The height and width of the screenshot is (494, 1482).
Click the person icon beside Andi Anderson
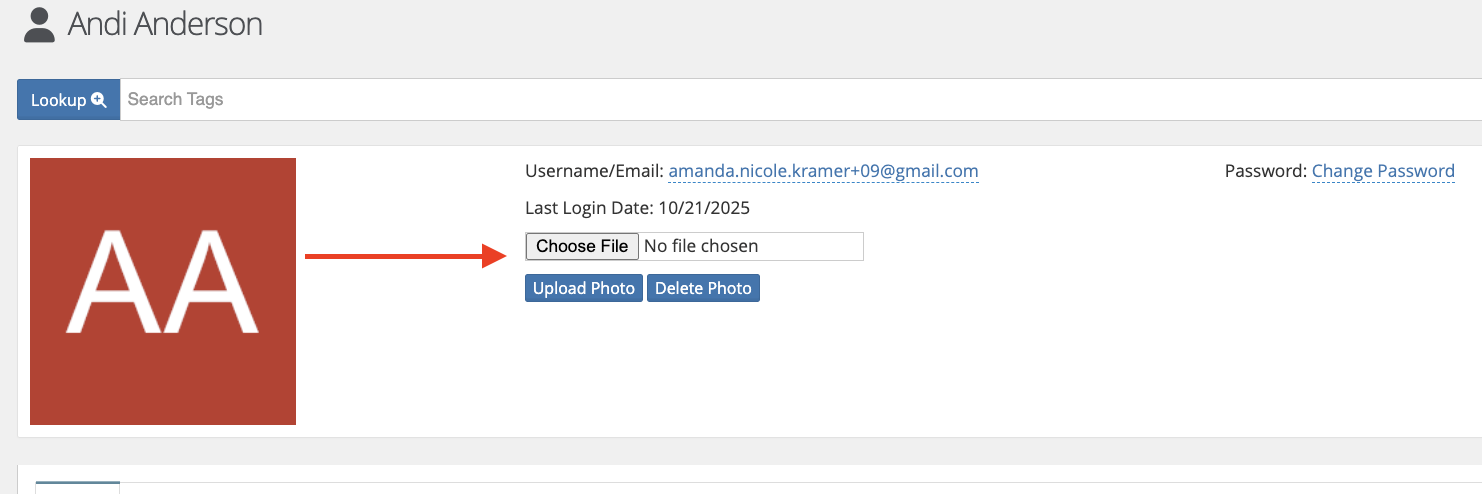[39, 25]
